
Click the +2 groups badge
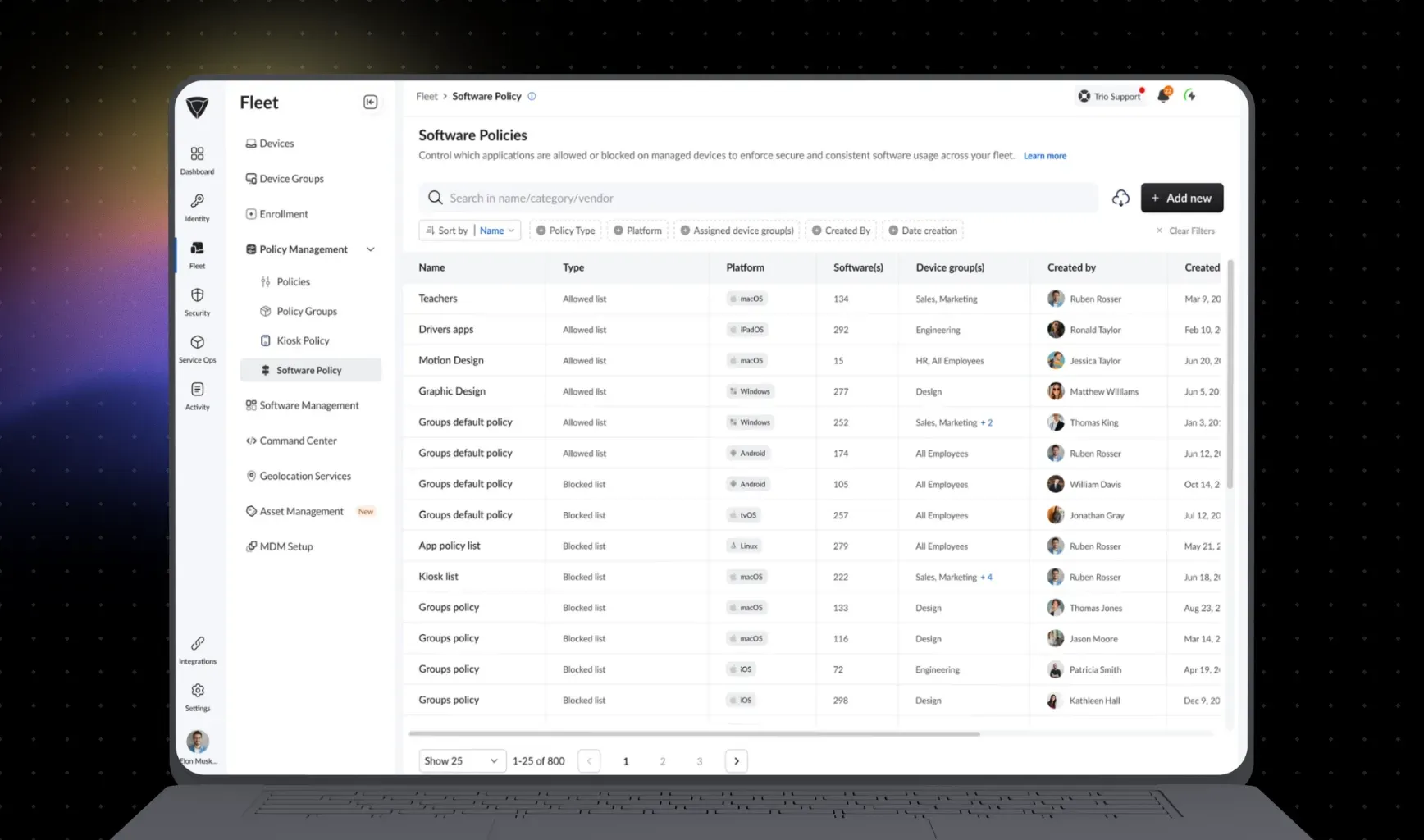tap(987, 422)
